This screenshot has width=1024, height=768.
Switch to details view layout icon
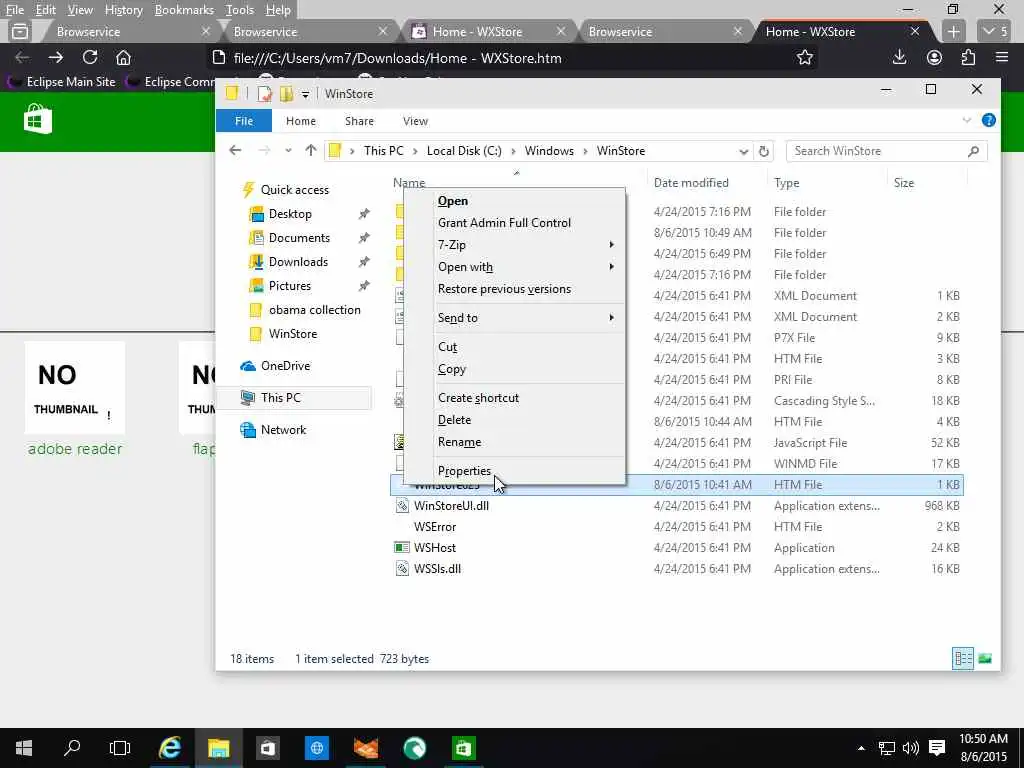tap(963, 658)
